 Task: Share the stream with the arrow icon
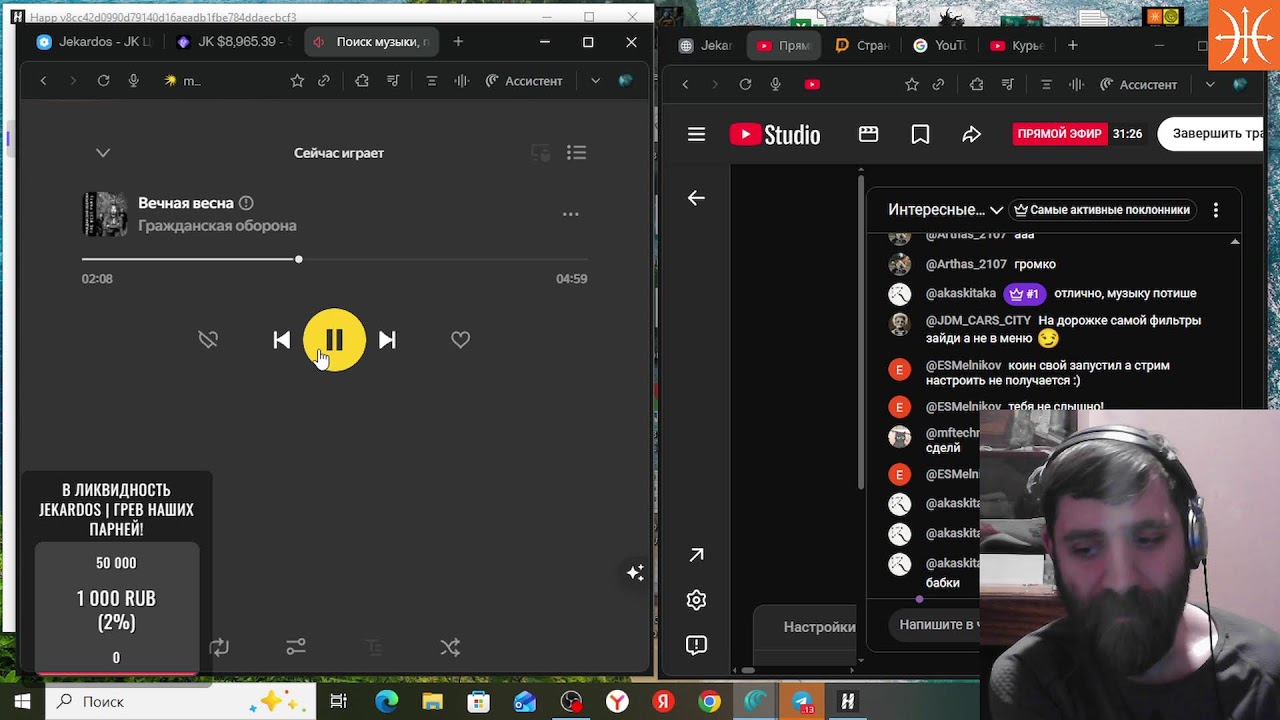pos(971,135)
